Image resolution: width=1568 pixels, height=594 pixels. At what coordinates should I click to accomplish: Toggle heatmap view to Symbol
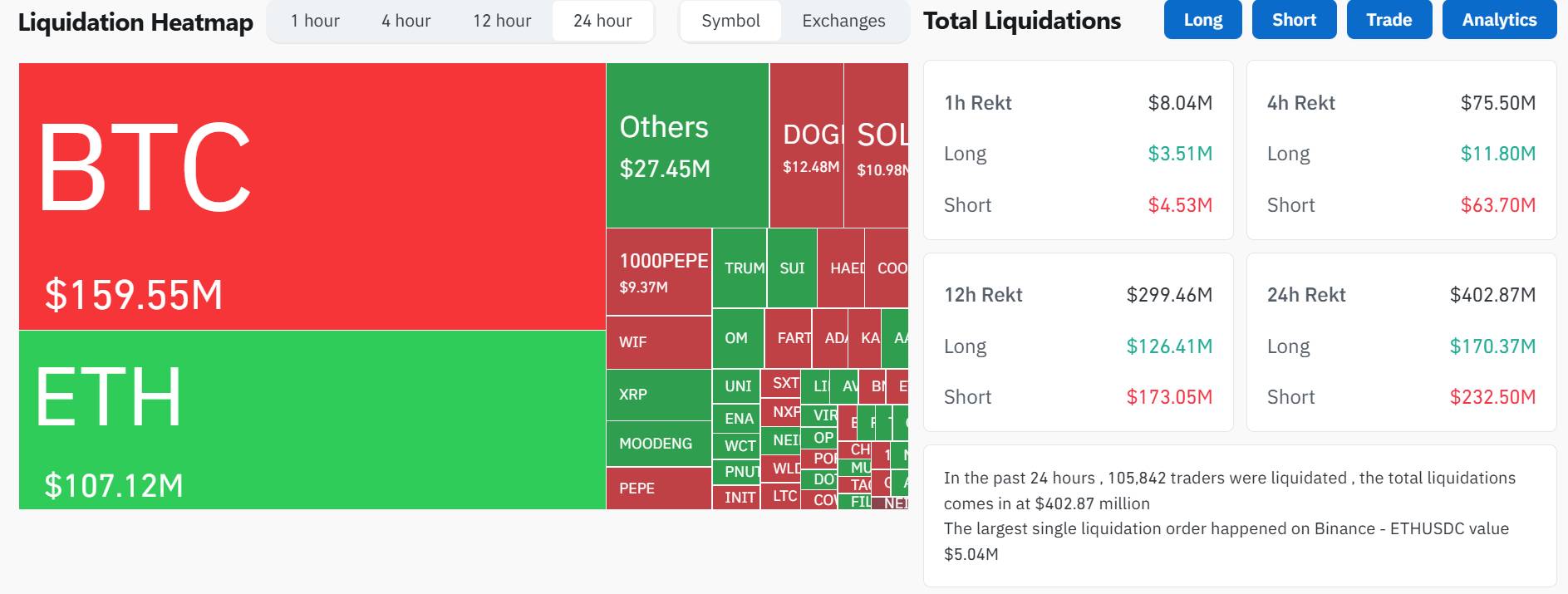(x=730, y=21)
